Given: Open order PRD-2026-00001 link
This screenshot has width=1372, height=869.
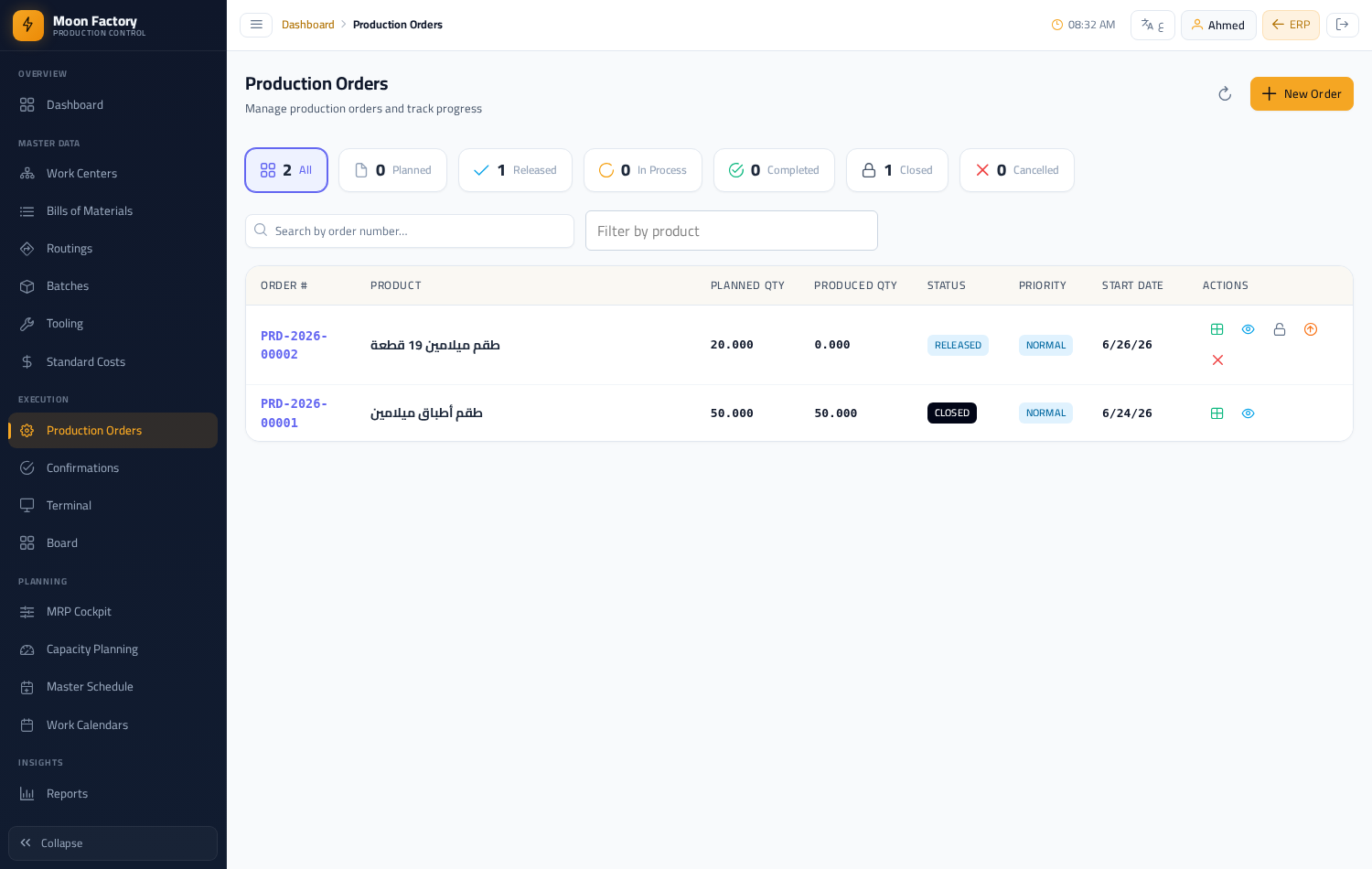Looking at the screenshot, I should click(x=294, y=413).
